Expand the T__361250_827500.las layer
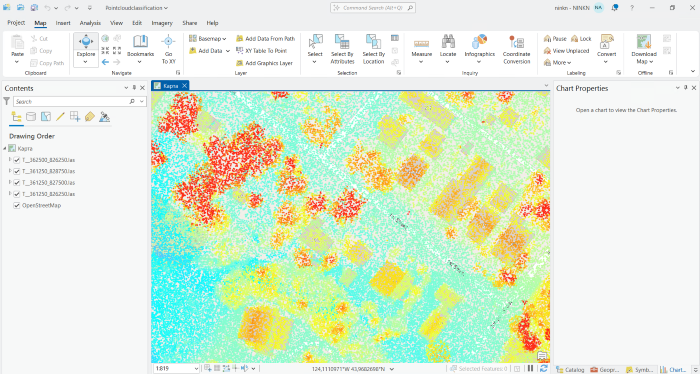The width and height of the screenshot is (700, 374). click(x=10, y=182)
